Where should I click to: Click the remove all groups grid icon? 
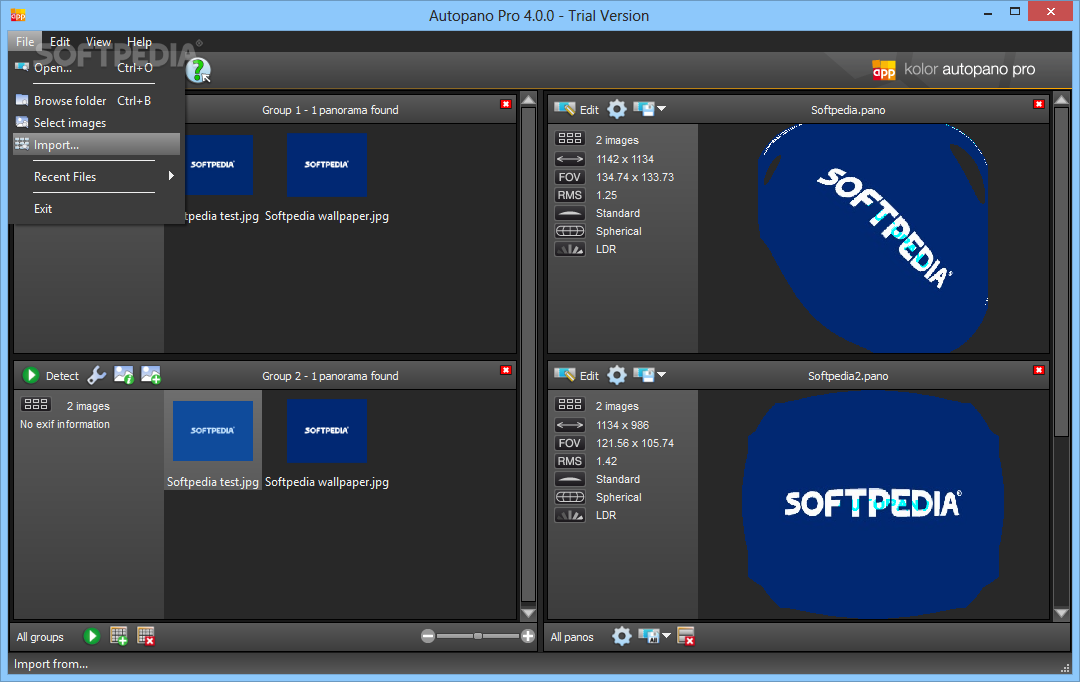tap(145, 636)
